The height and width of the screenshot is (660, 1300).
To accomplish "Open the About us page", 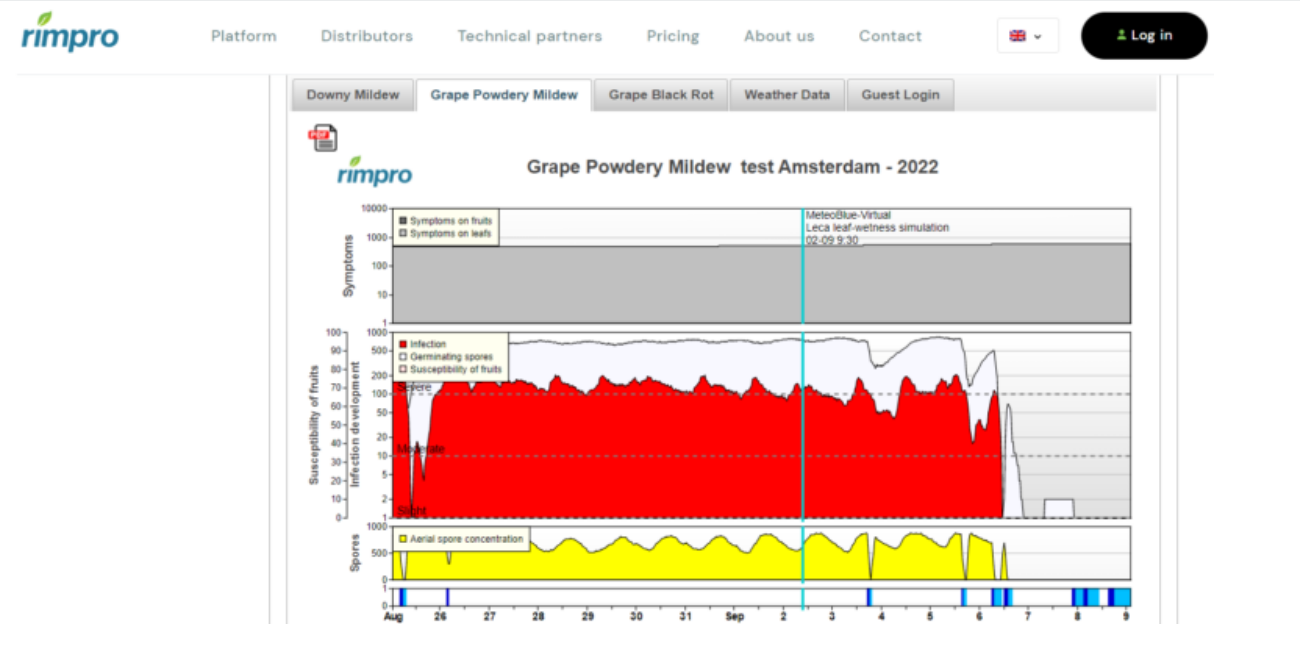I will tap(778, 36).
